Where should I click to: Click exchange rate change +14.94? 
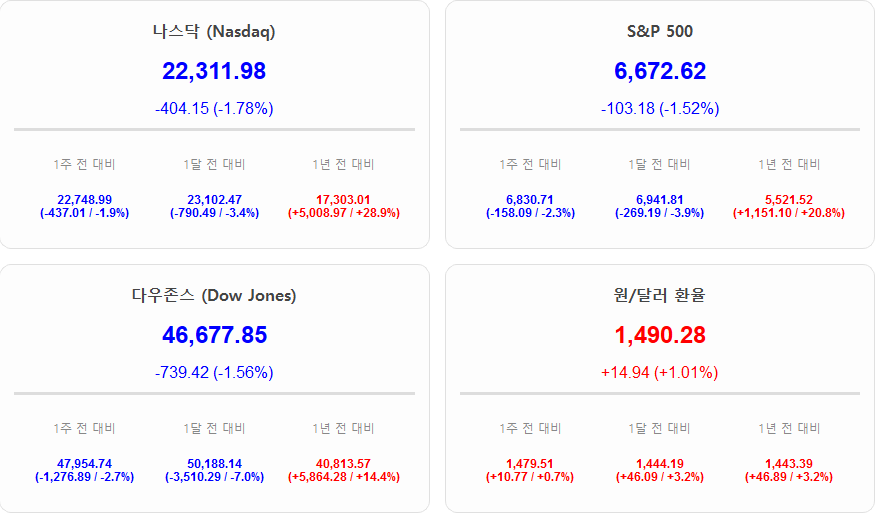coord(659,372)
